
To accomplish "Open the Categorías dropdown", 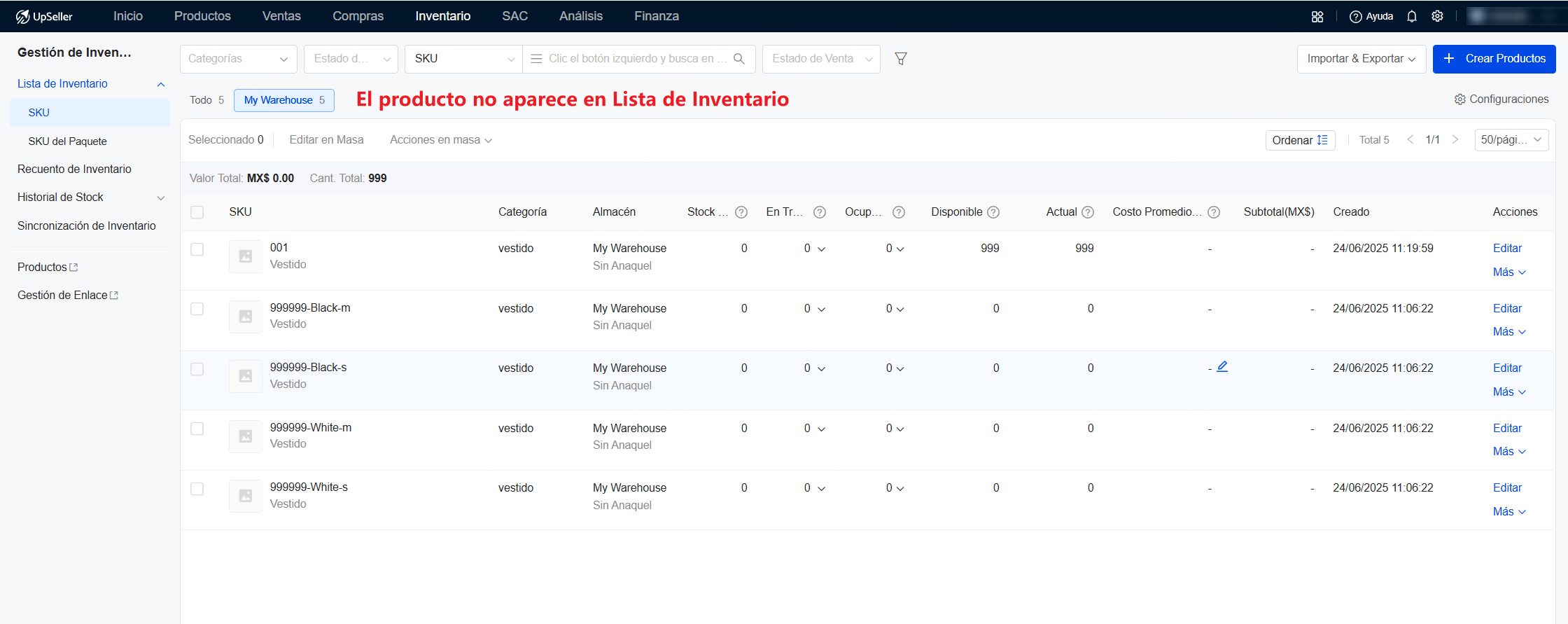I will click(x=239, y=59).
